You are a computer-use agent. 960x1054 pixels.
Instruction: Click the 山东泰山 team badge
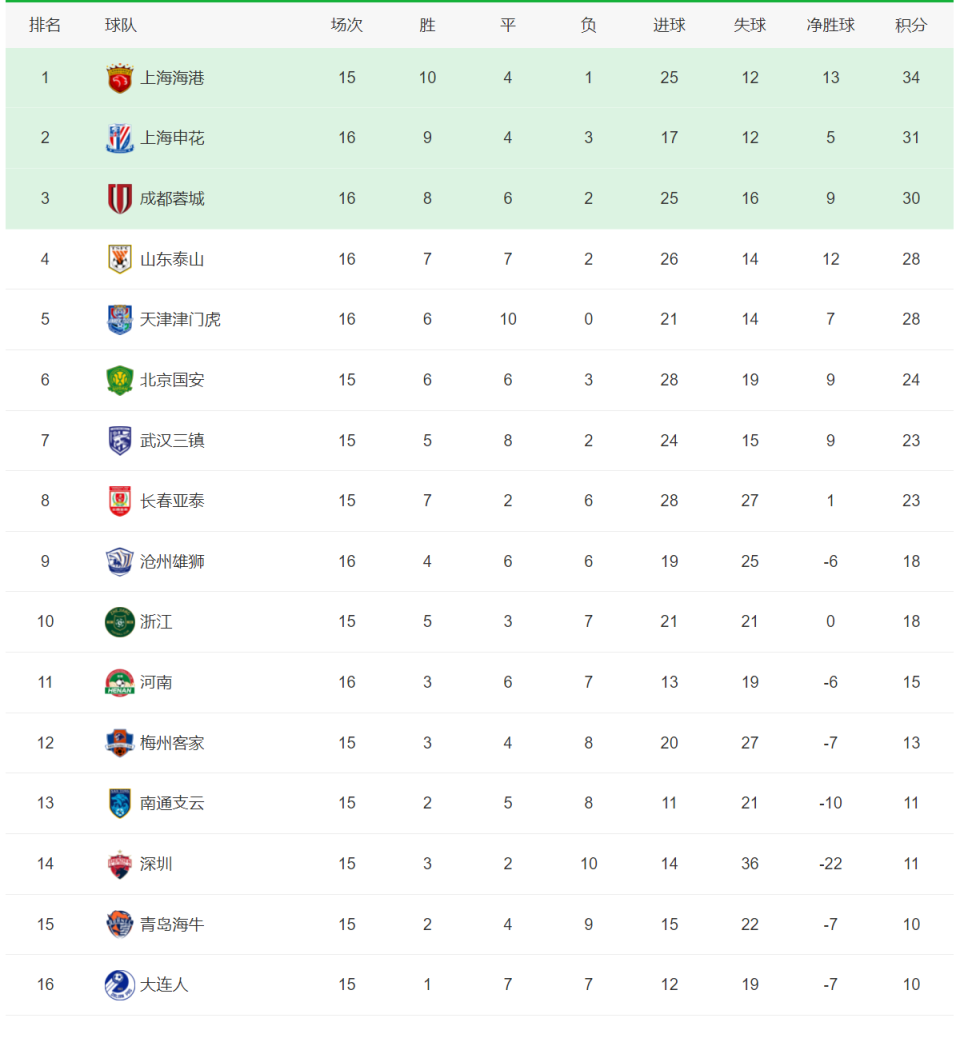[120, 259]
